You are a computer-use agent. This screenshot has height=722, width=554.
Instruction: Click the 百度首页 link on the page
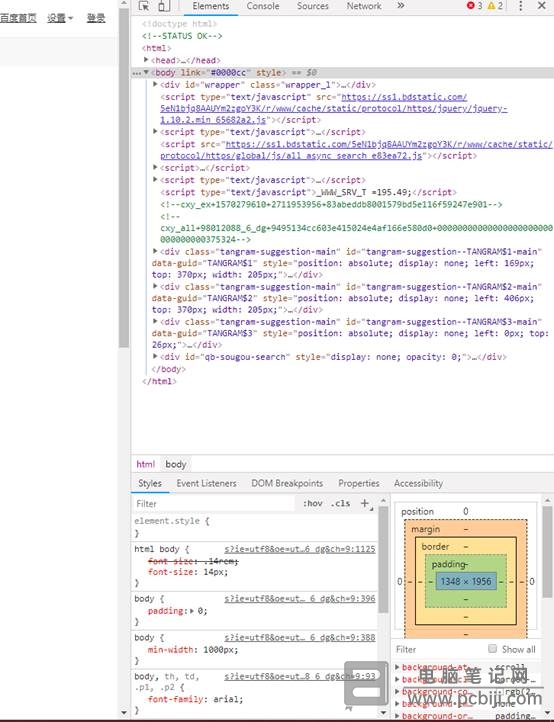click(18, 18)
